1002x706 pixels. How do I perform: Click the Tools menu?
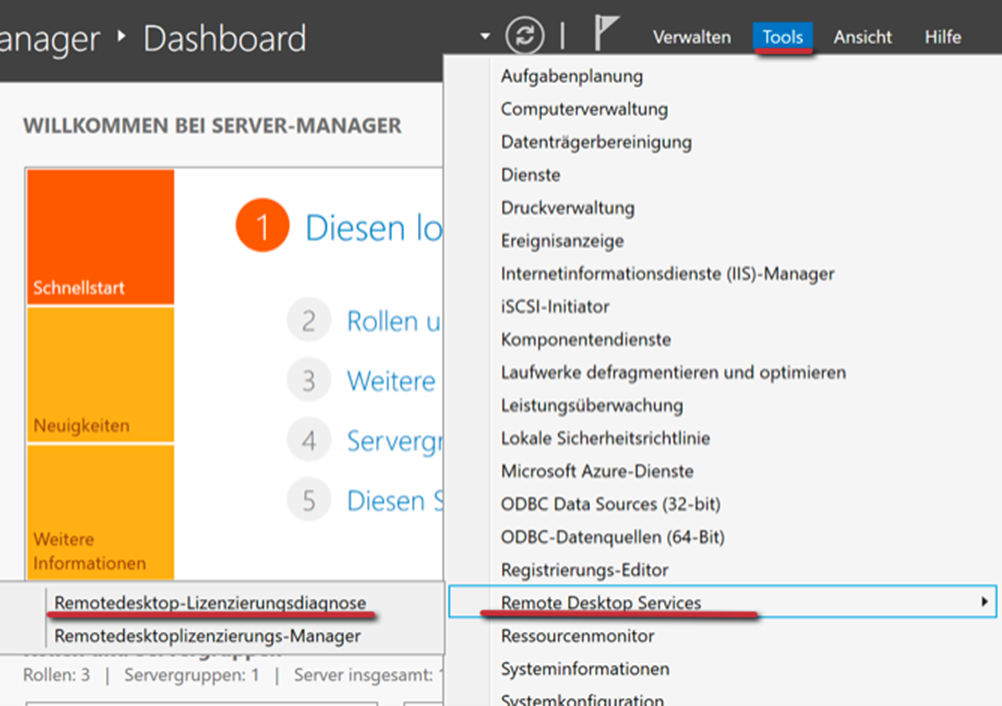(x=782, y=37)
